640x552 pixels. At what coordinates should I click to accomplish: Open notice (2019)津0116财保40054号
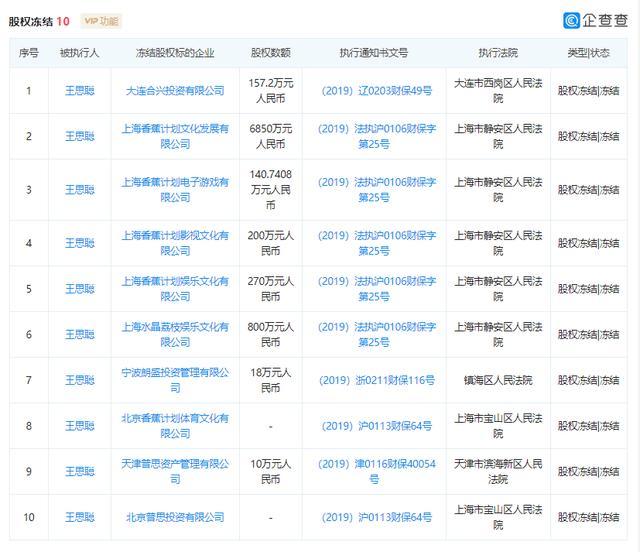[376, 472]
